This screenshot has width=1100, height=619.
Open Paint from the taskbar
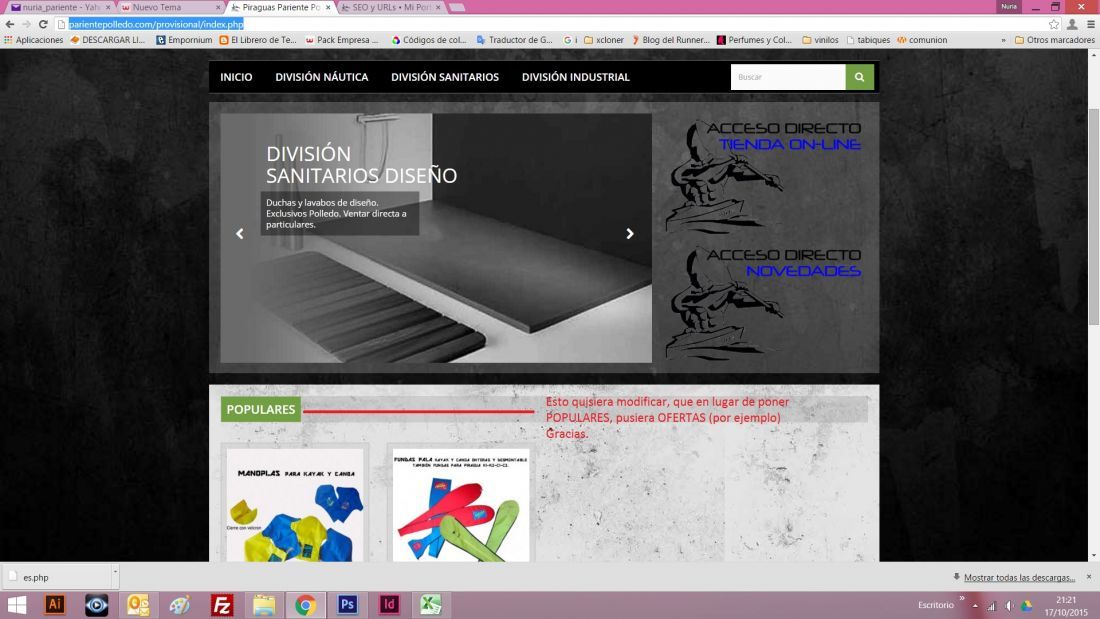tap(180, 605)
